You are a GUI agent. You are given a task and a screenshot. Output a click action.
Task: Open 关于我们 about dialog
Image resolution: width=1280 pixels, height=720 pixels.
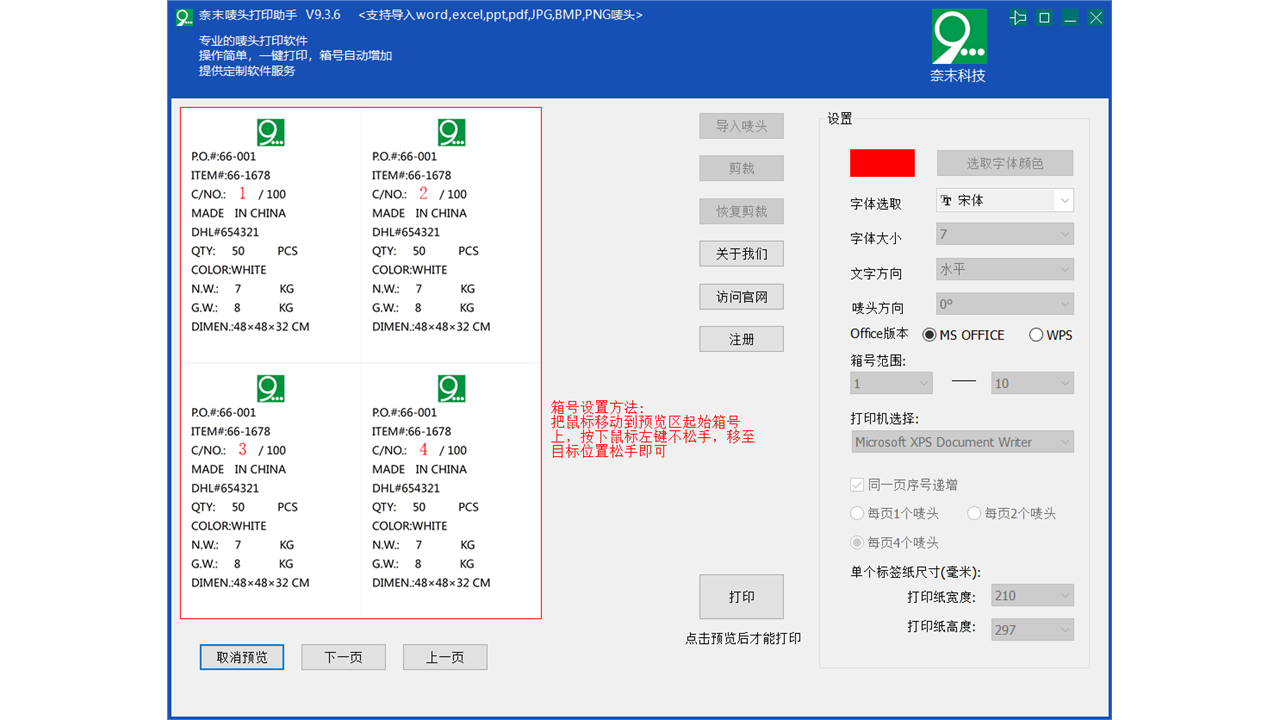pyautogui.click(x=741, y=254)
